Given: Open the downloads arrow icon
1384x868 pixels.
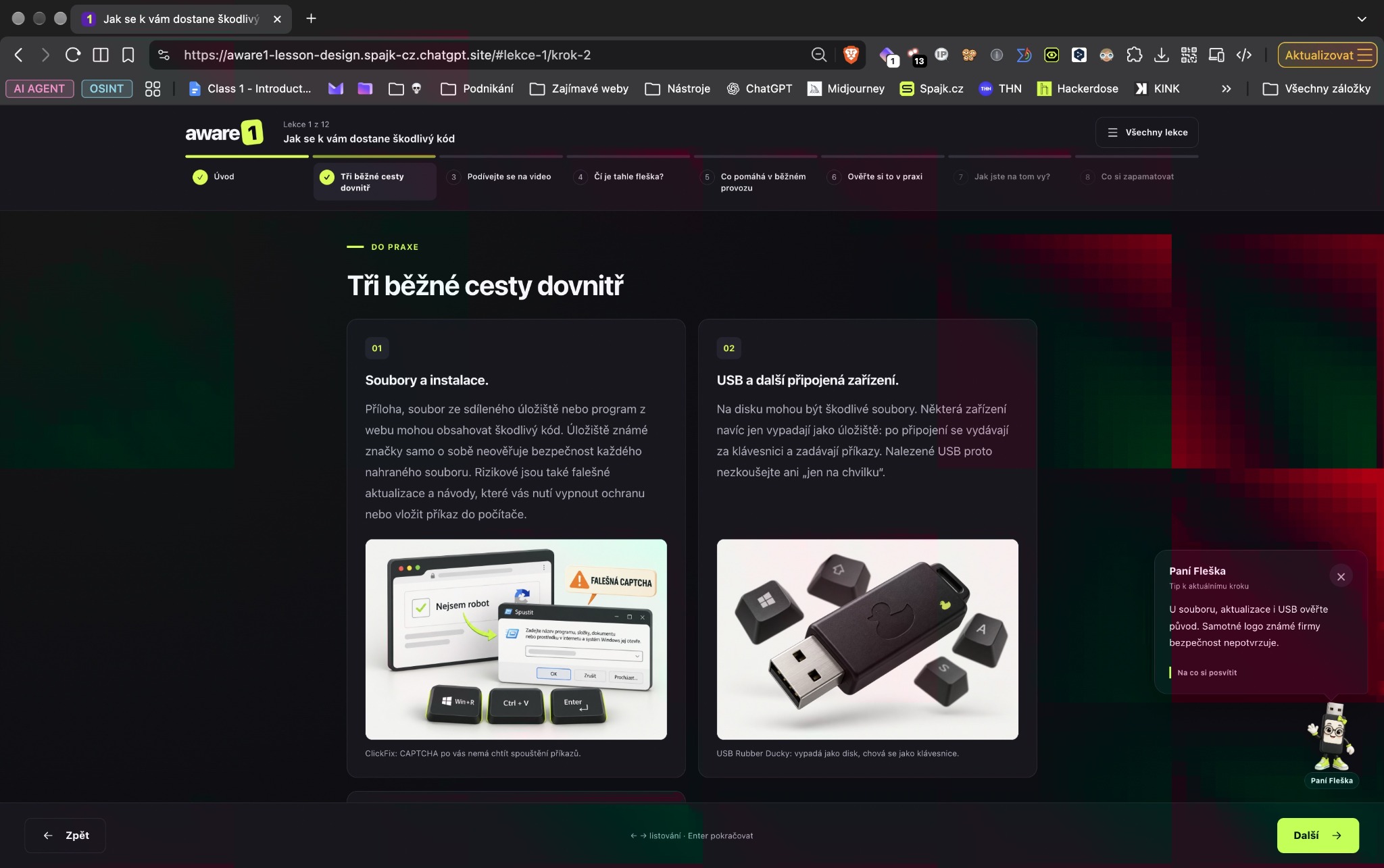Looking at the screenshot, I should 1162,55.
